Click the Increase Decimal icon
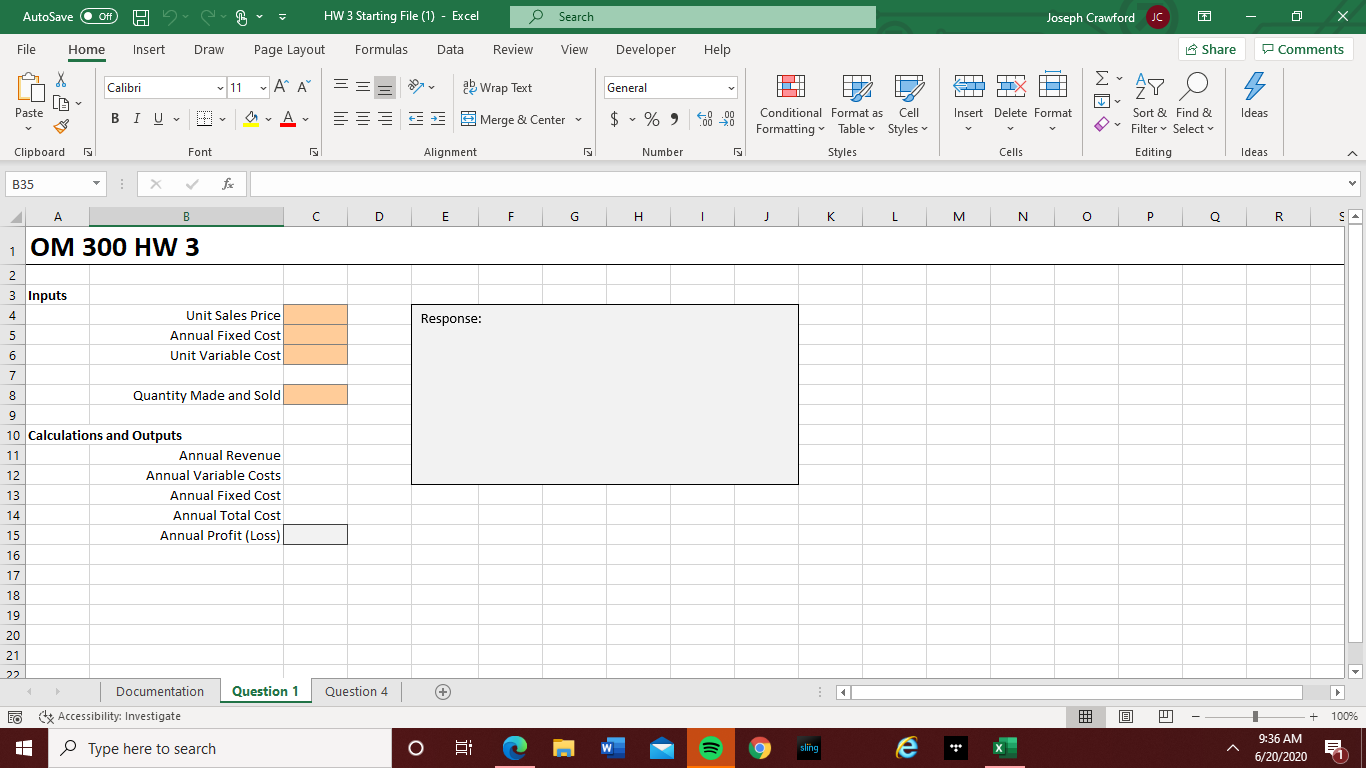The width and height of the screenshot is (1366, 768). point(705,119)
